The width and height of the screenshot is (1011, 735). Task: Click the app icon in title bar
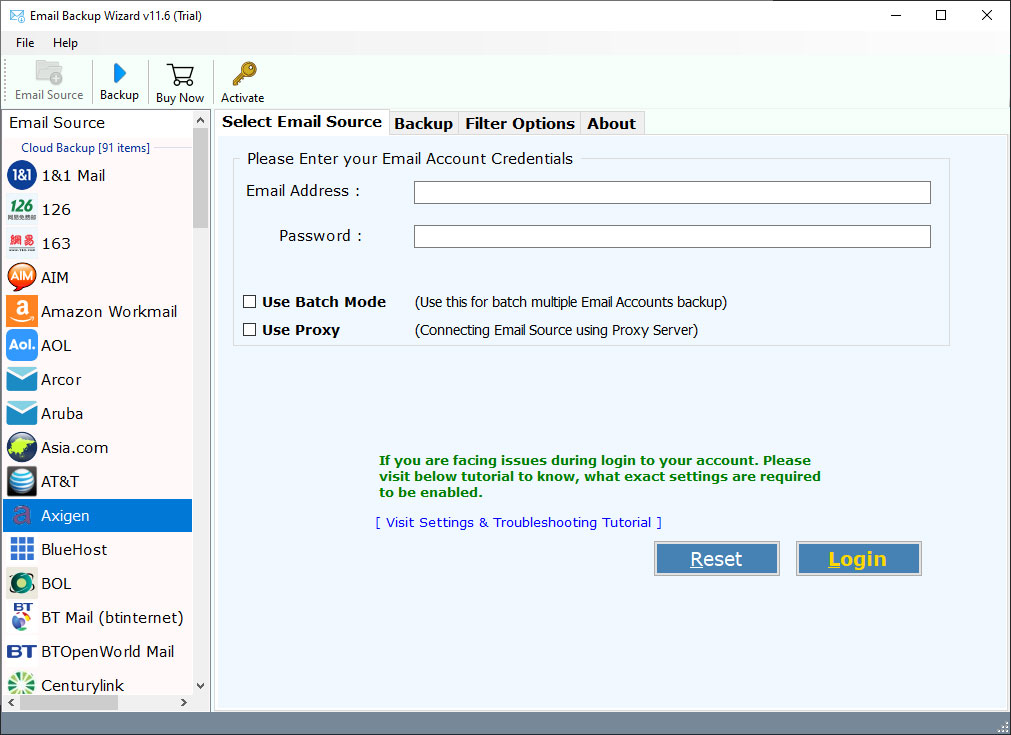[x=17, y=15]
